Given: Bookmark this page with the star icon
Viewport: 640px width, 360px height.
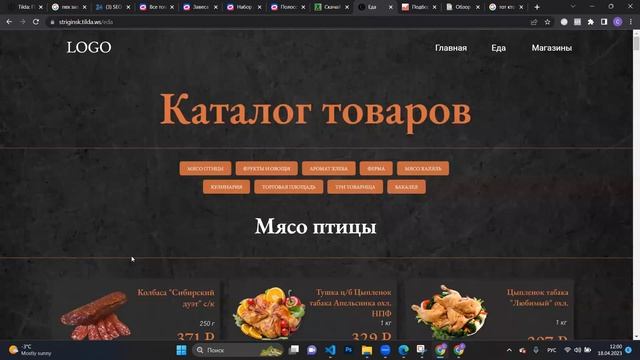Looking at the screenshot, I should [547, 22].
